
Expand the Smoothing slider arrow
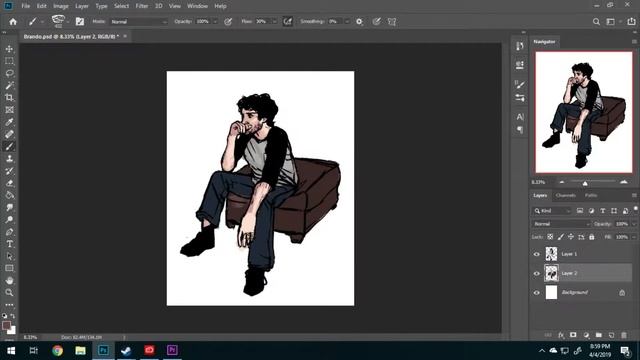coord(347,22)
